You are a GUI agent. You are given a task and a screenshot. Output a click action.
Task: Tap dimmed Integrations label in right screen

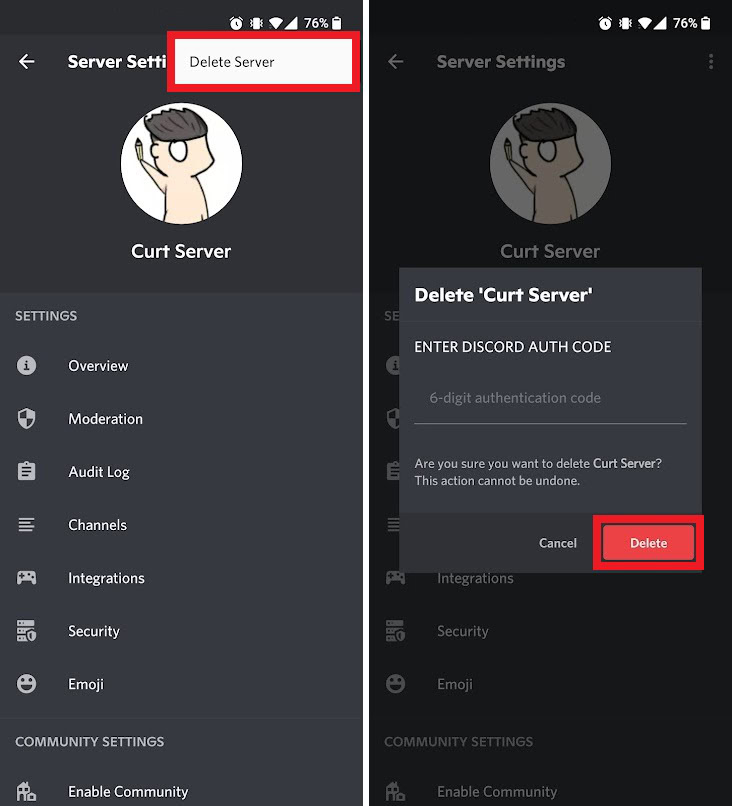(475, 578)
